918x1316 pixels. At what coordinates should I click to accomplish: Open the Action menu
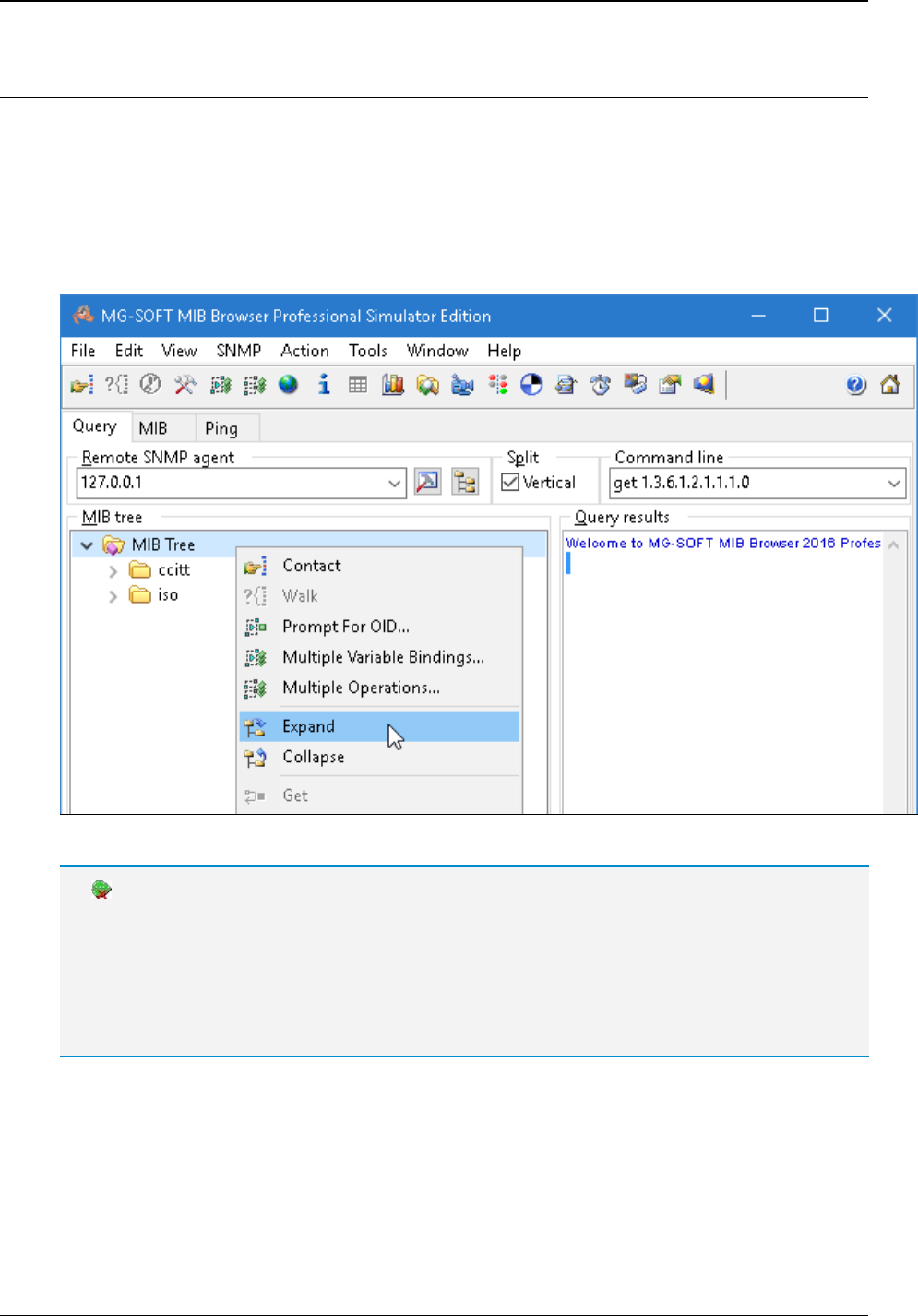click(x=305, y=351)
